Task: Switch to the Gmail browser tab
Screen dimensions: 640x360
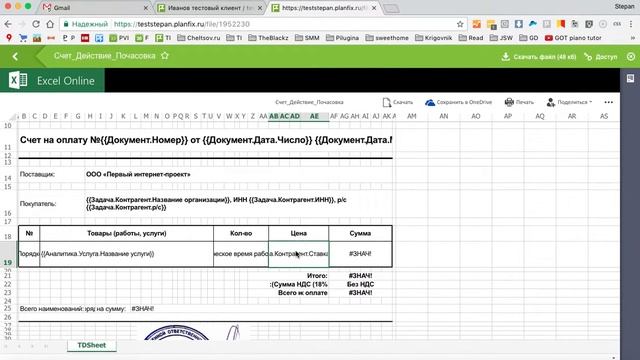Action: tap(94, 8)
